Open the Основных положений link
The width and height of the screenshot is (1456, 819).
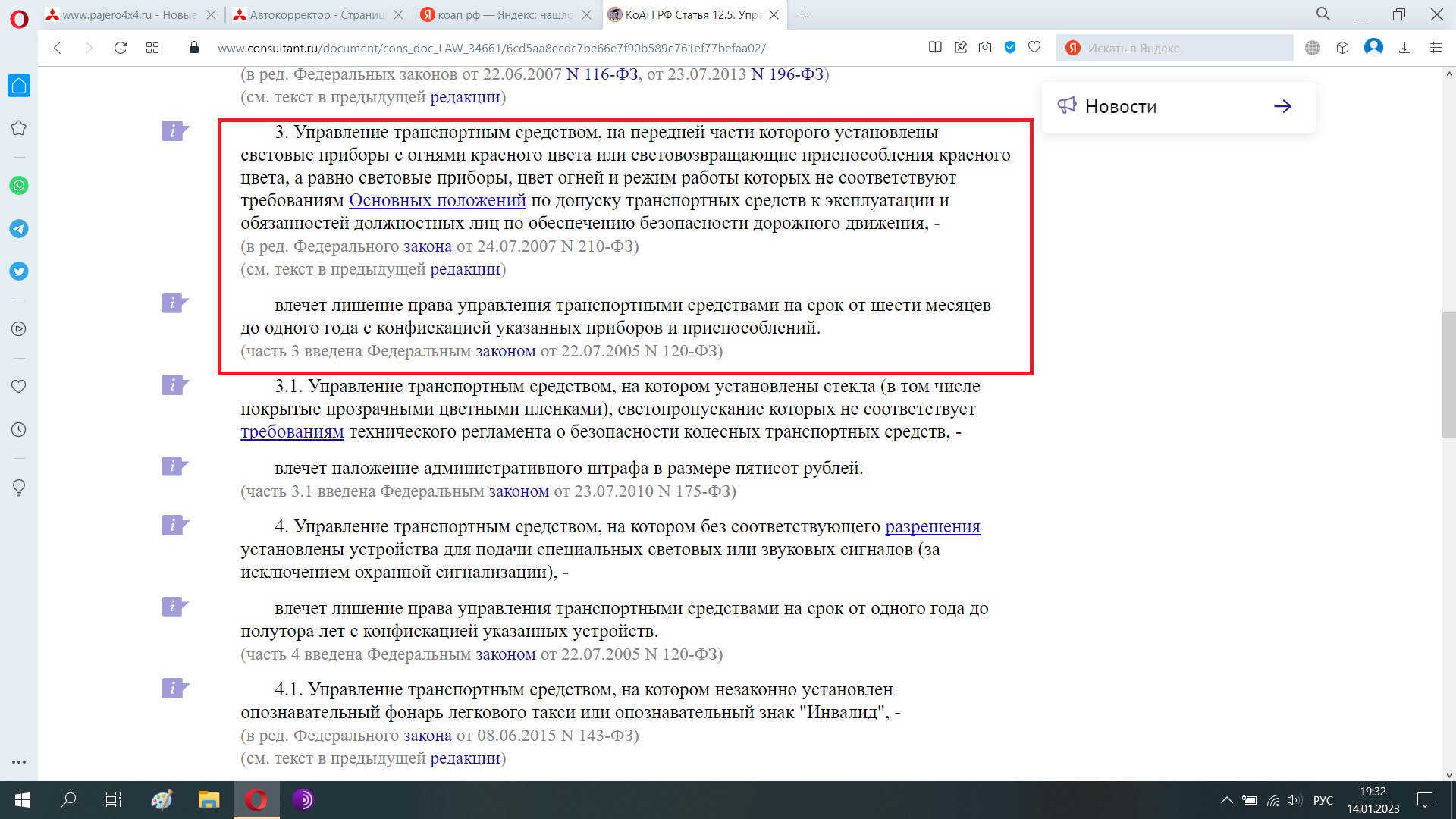437,201
